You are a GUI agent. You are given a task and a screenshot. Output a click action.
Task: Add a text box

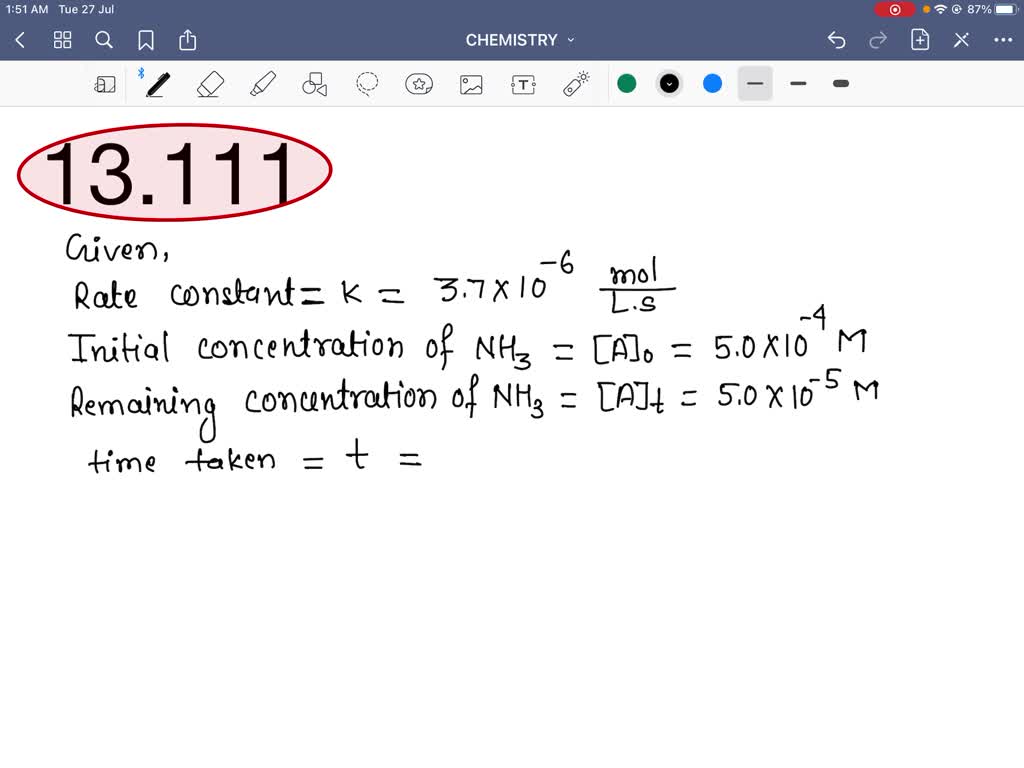[x=523, y=84]
